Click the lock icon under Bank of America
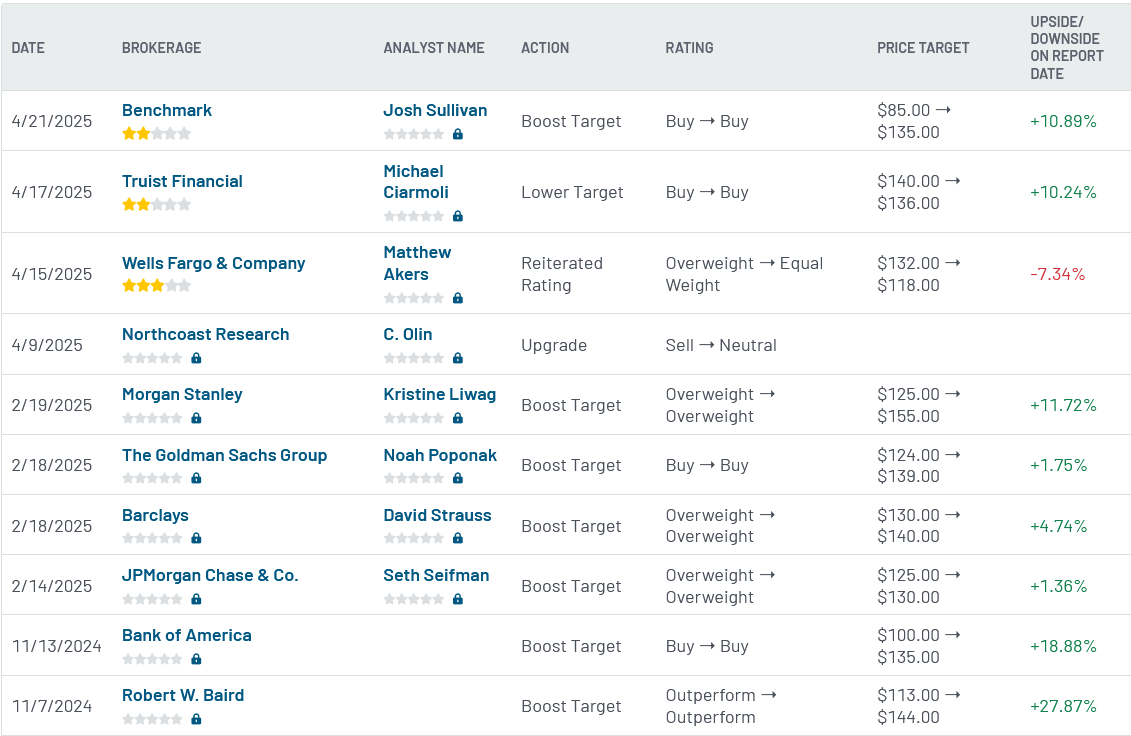Viewport: 1131px width, 736px height. point(196,659)
